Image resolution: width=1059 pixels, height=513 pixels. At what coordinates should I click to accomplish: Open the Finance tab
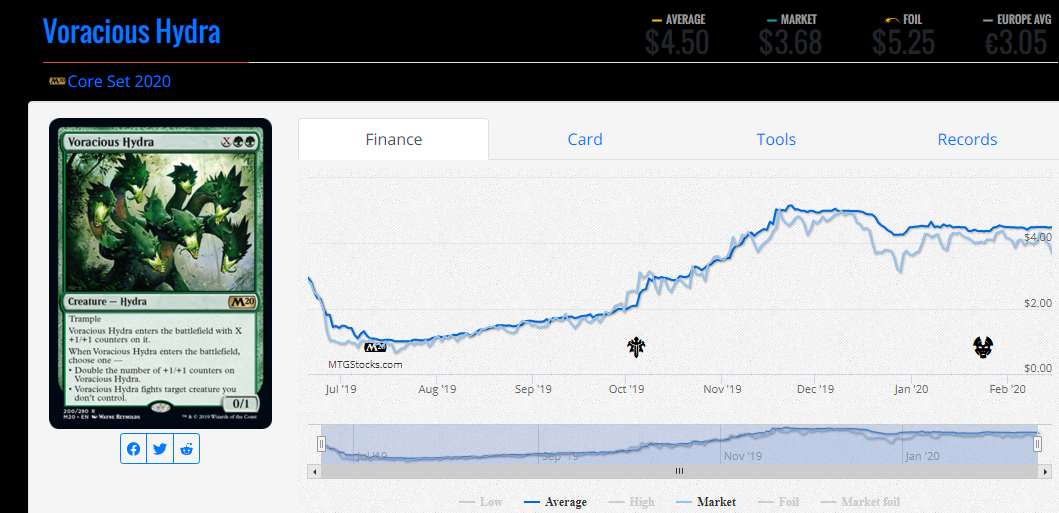[x=394, y=140]
